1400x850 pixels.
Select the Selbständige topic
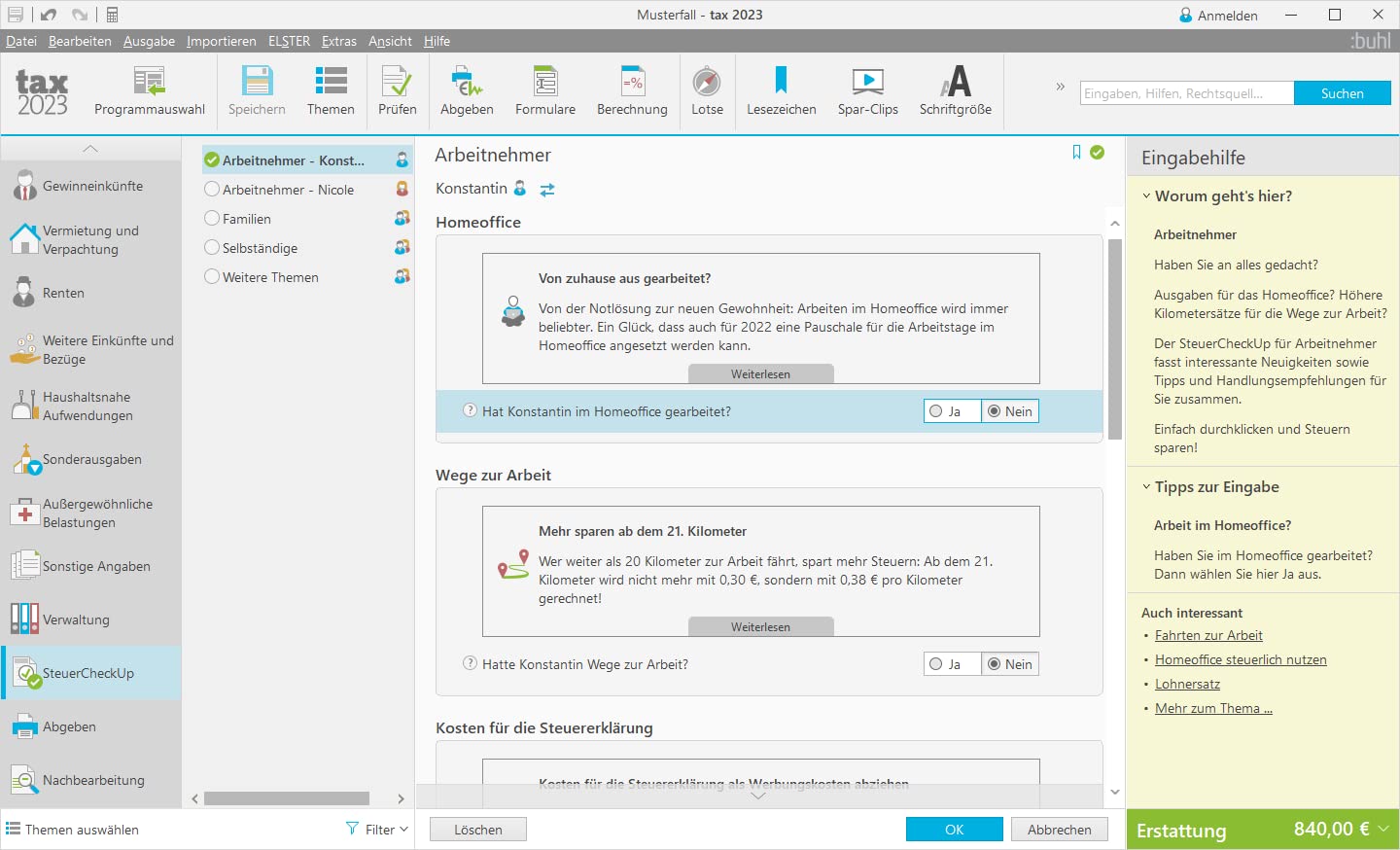pyautogui.click(x=306, y=248)
